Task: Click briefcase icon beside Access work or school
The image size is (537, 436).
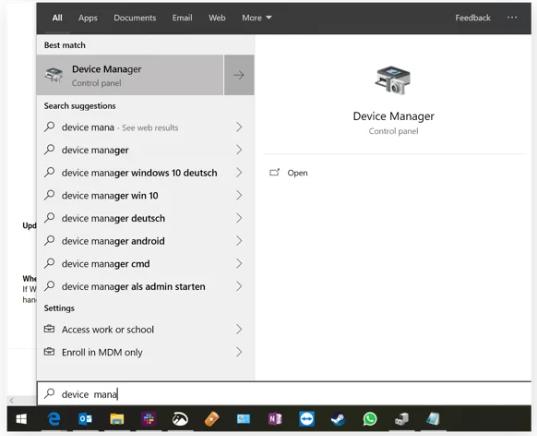Action: coord(49,329)
